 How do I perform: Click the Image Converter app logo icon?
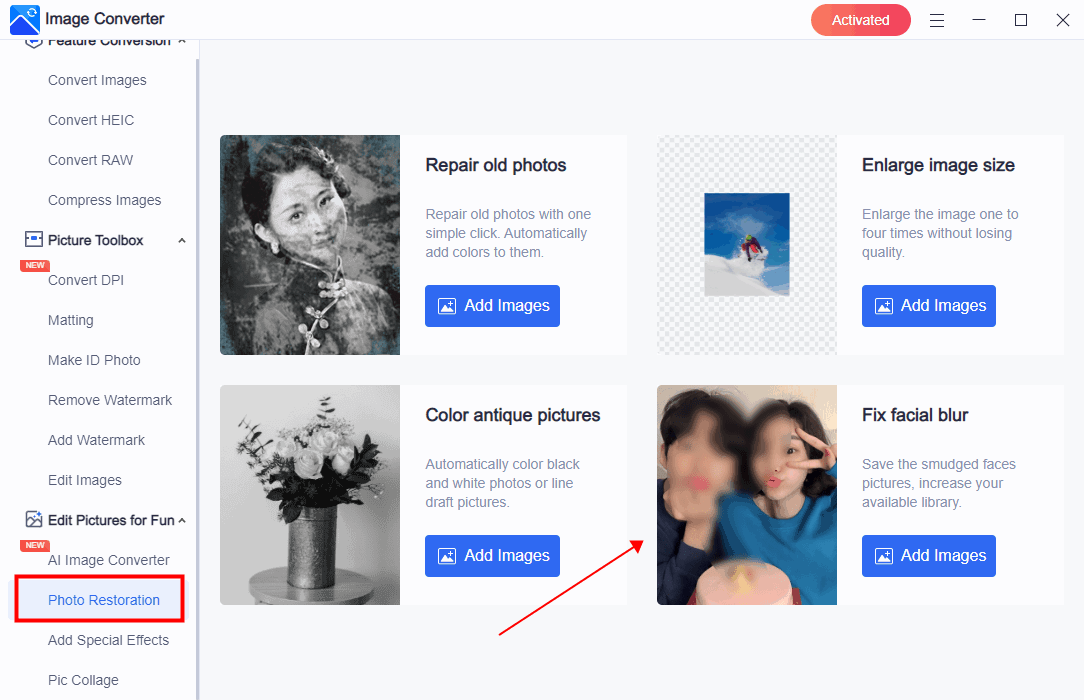[x=24, y=19]
